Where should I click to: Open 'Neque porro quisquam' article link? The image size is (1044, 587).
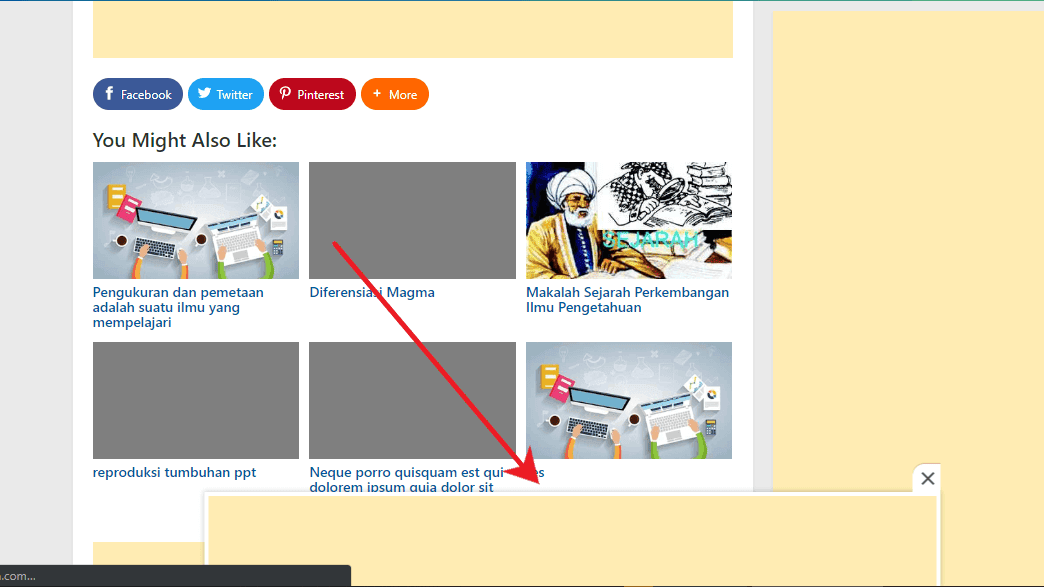[406, 479]
